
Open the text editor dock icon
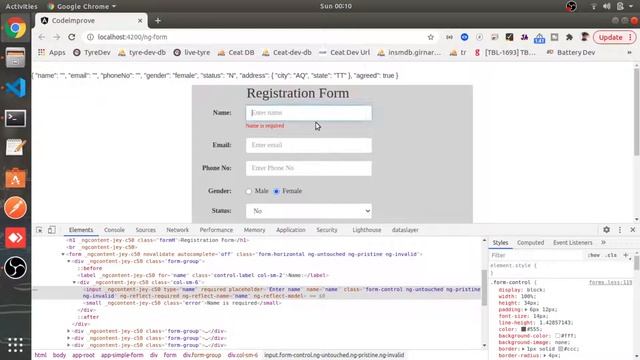click(x=16, y=148)
